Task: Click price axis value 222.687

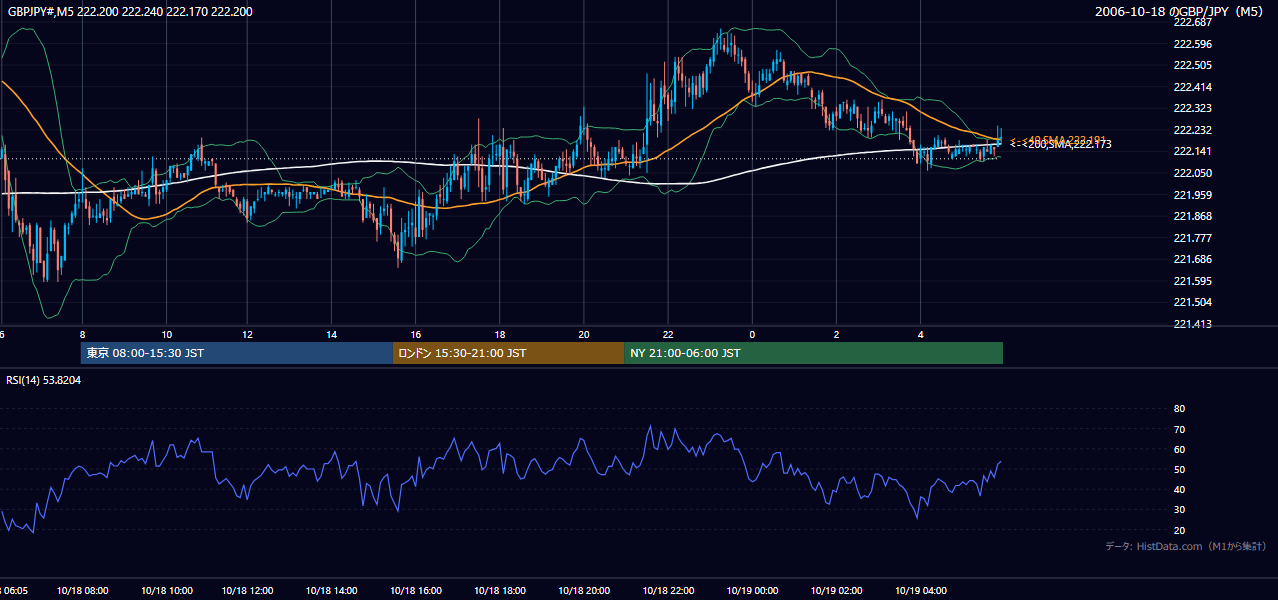Action: [1192, 22]
